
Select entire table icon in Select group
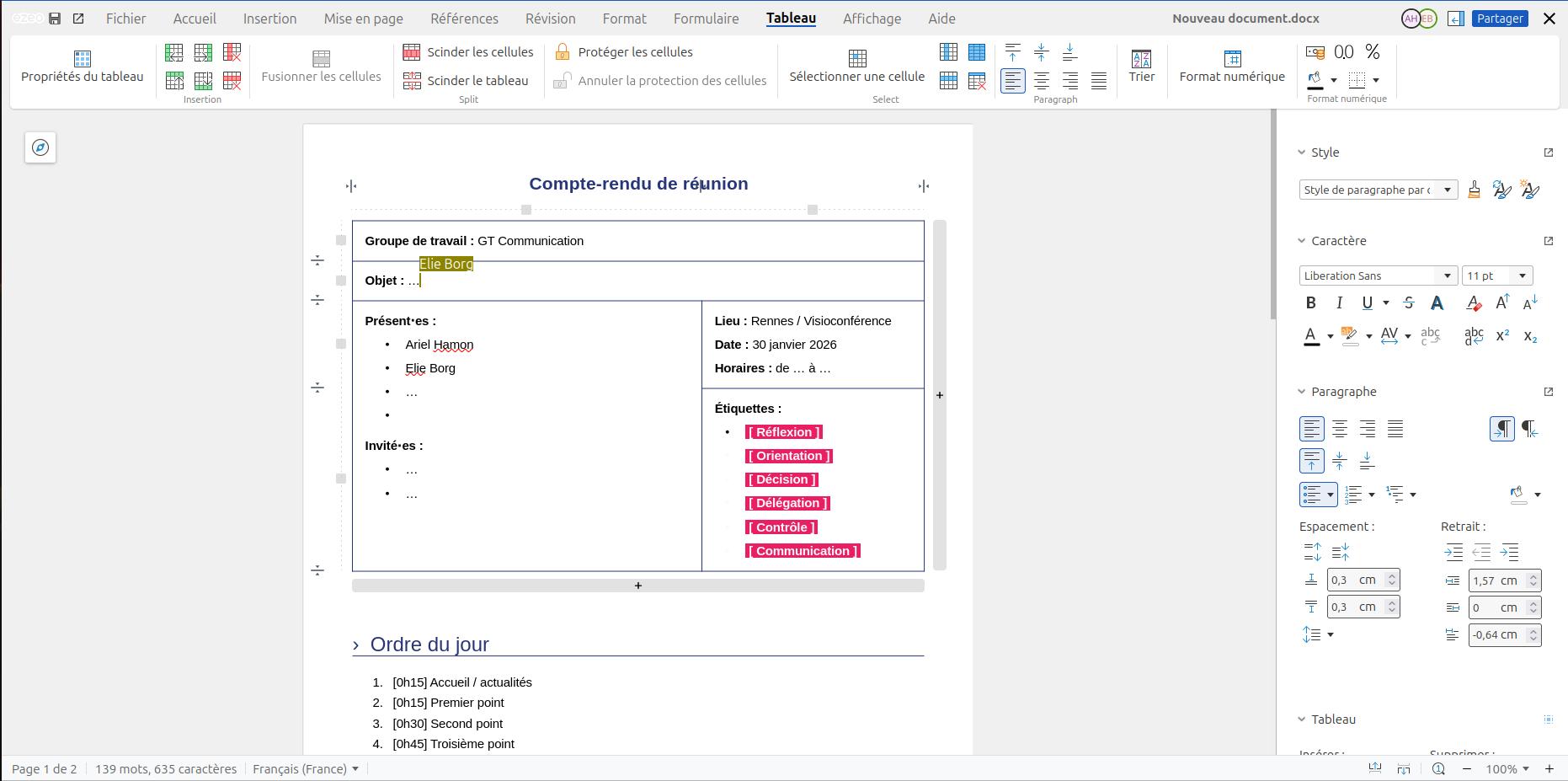tap(977, 52)
